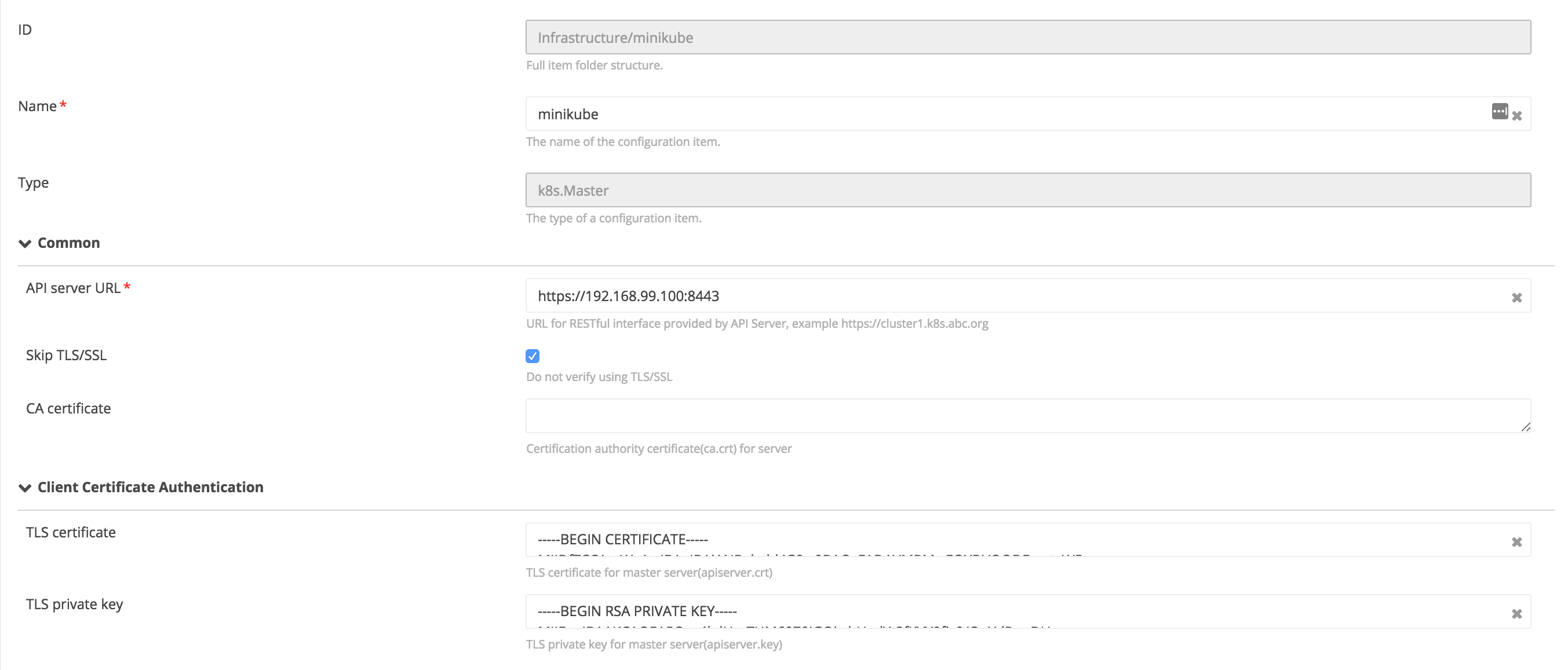Viewport: 1568px width, 670px height.
Task: Click the Client Certificate Authentication heading text
Action: click(150, 487)
